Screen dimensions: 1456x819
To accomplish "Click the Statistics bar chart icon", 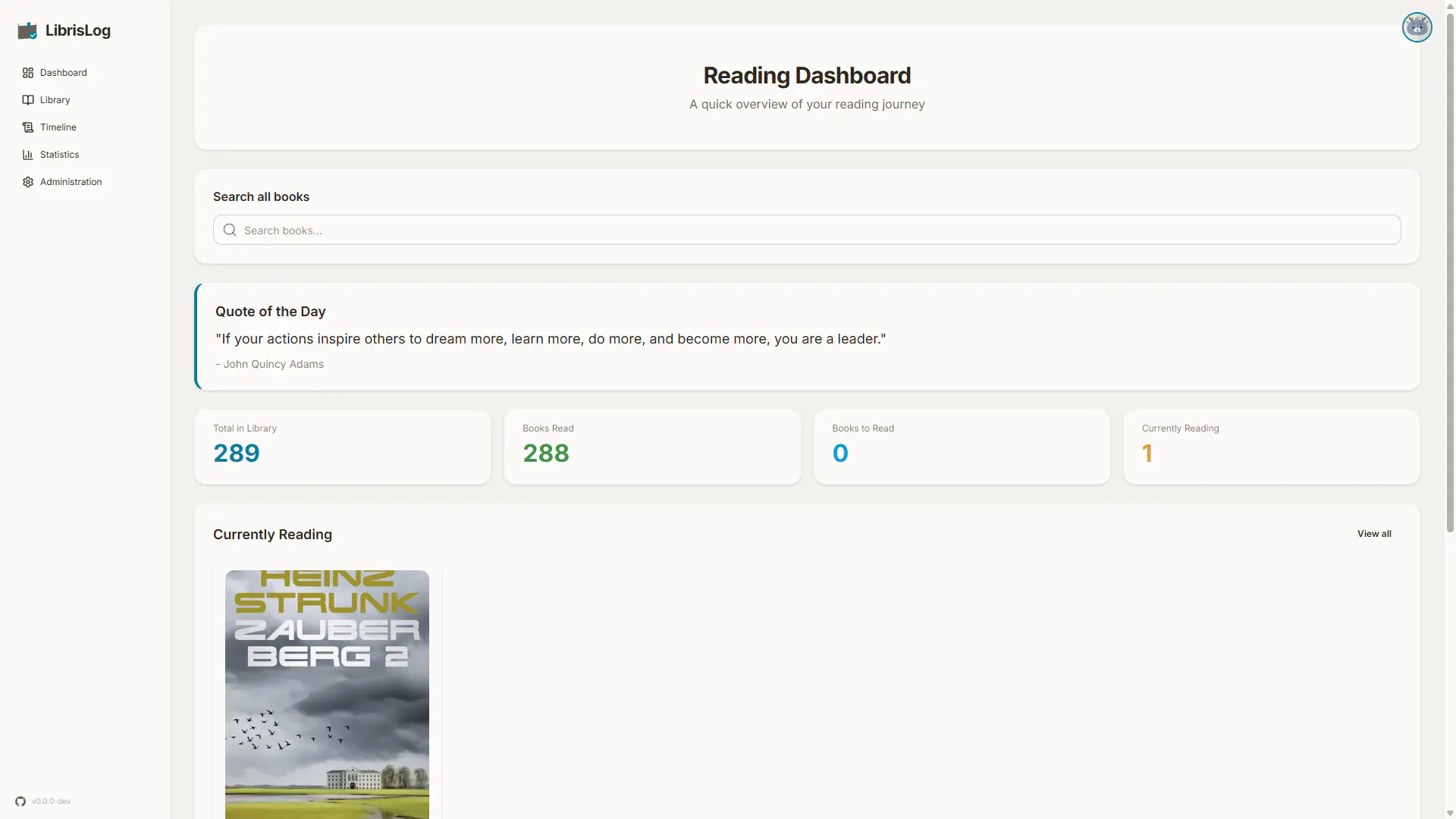I will click(28, 155).
